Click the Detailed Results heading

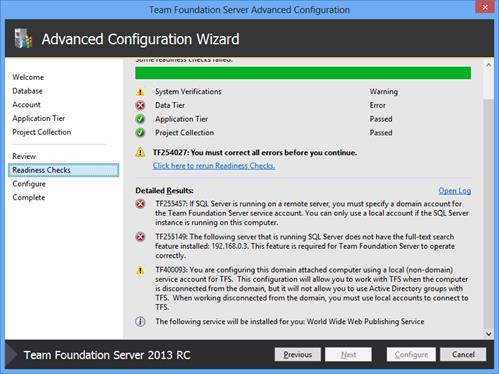164,191
